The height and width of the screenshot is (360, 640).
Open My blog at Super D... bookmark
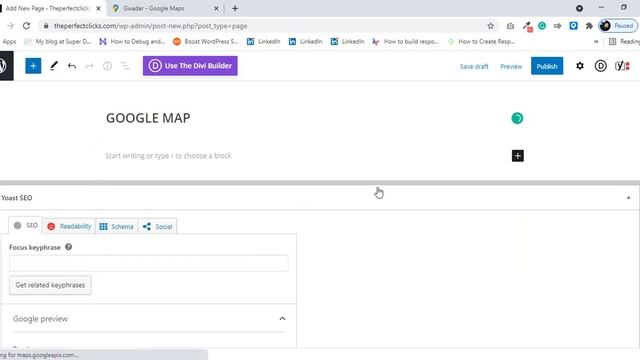(57, 42)
